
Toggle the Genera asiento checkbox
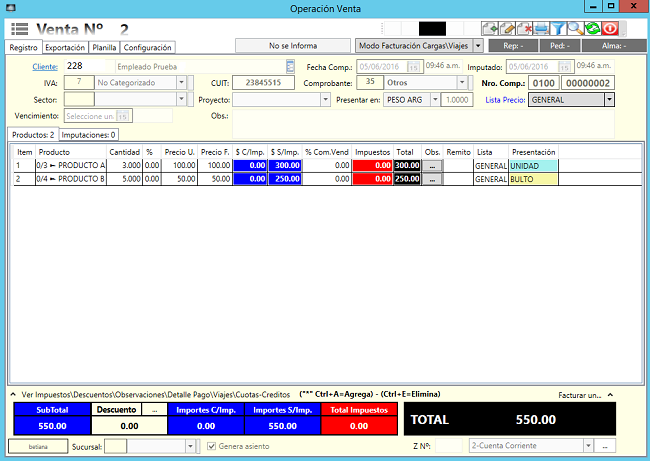pyautogui.click(x=211, y=446)
